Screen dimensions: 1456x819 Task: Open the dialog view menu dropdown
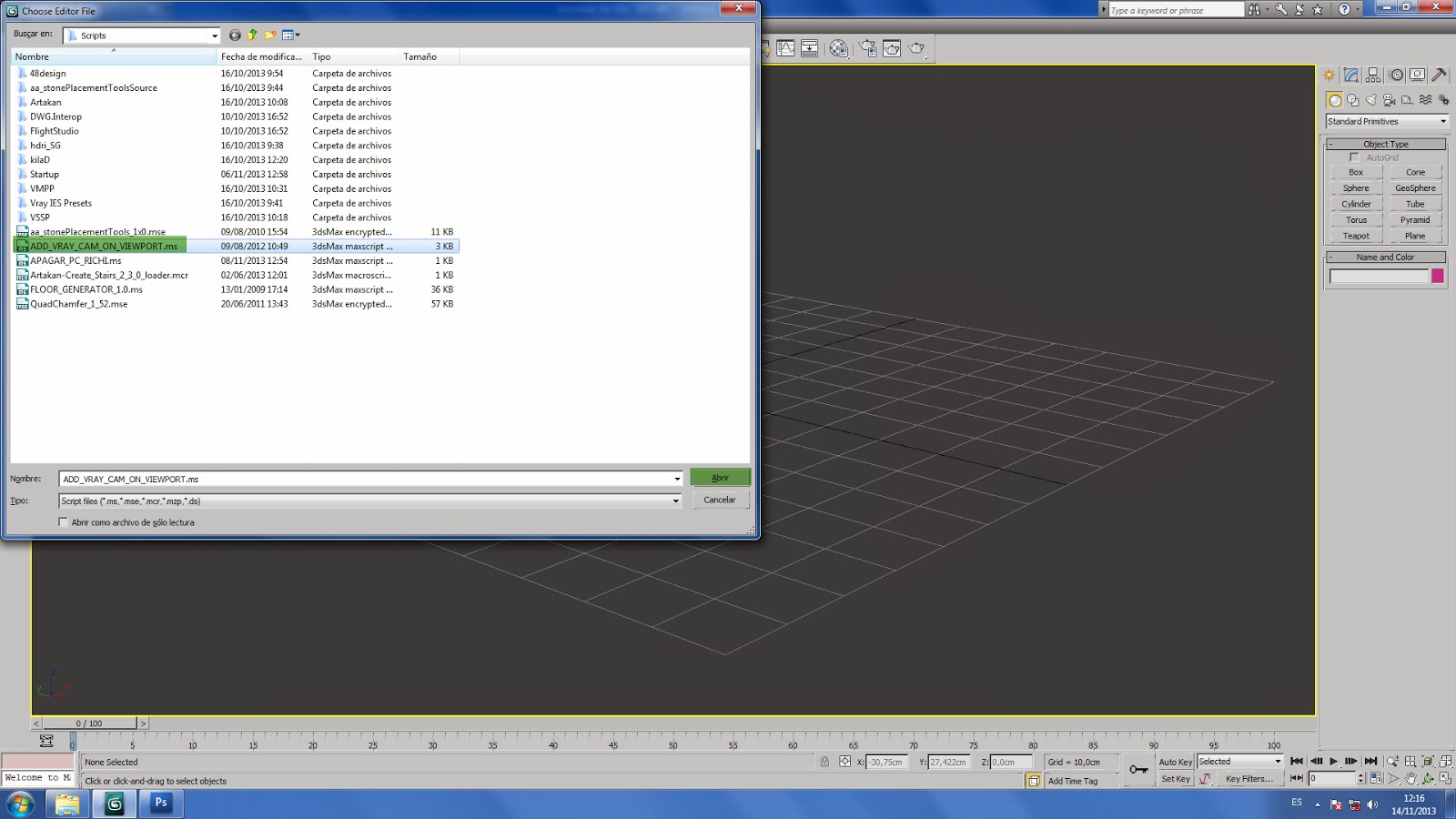point(291,35)
